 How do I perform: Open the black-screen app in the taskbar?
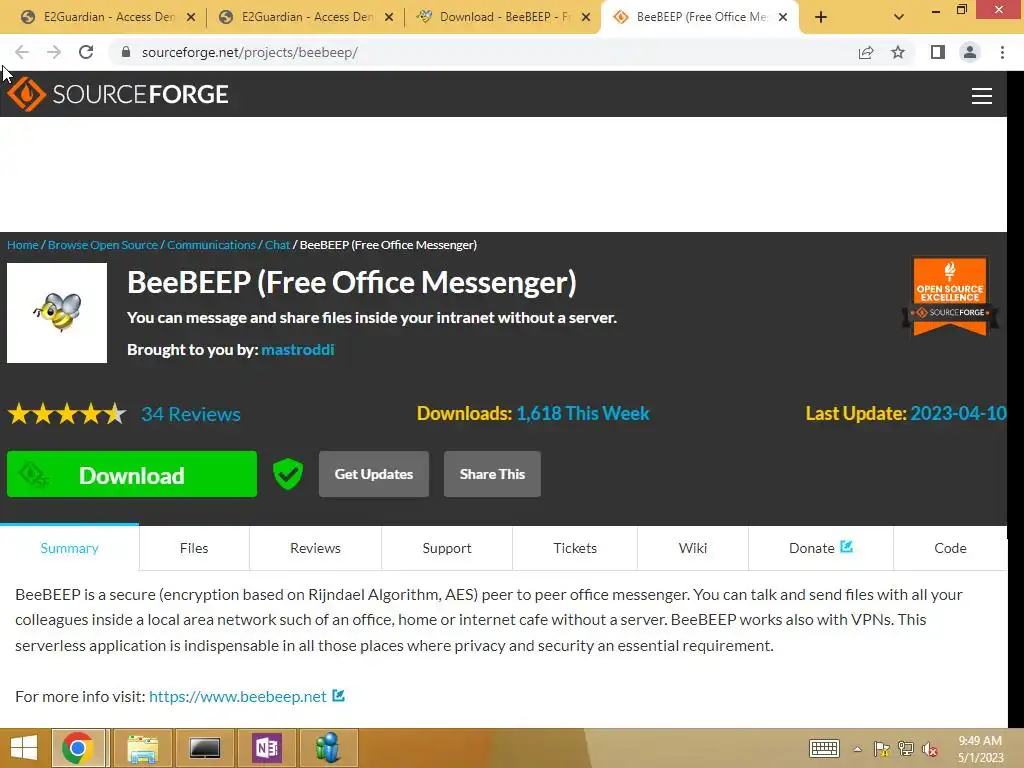point(204,748)
